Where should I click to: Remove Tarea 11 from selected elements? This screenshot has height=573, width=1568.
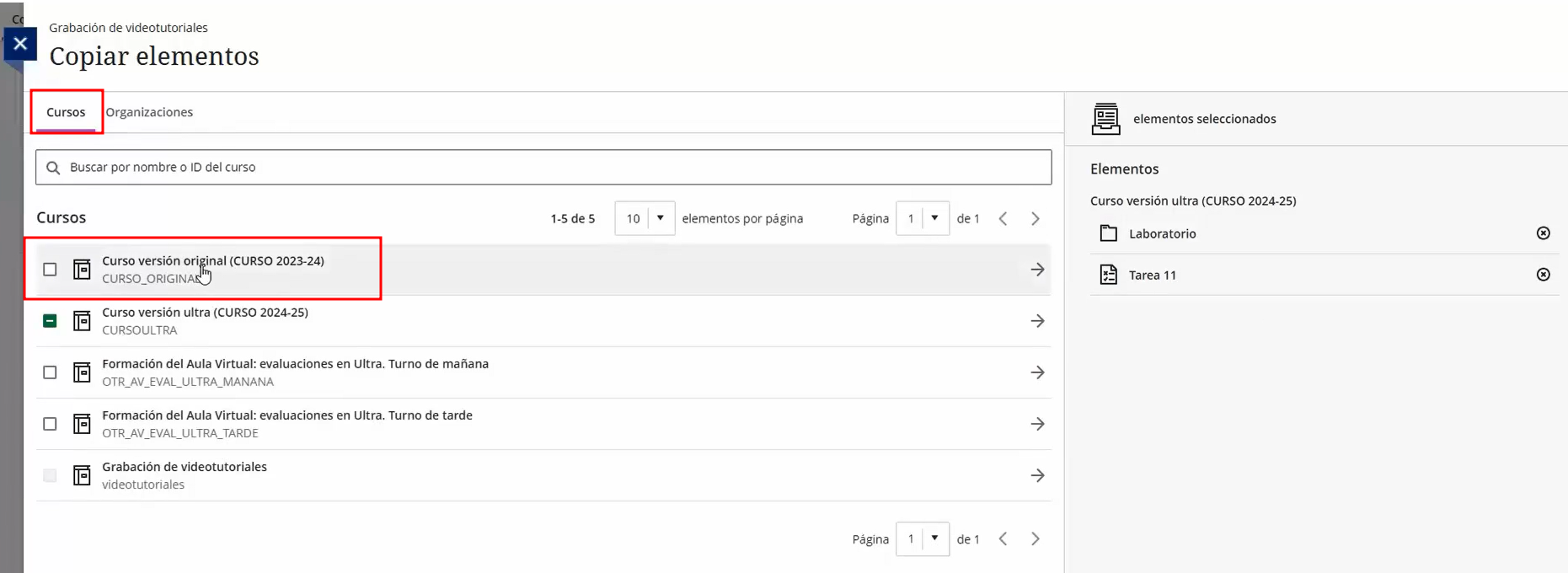[1543, 275]
